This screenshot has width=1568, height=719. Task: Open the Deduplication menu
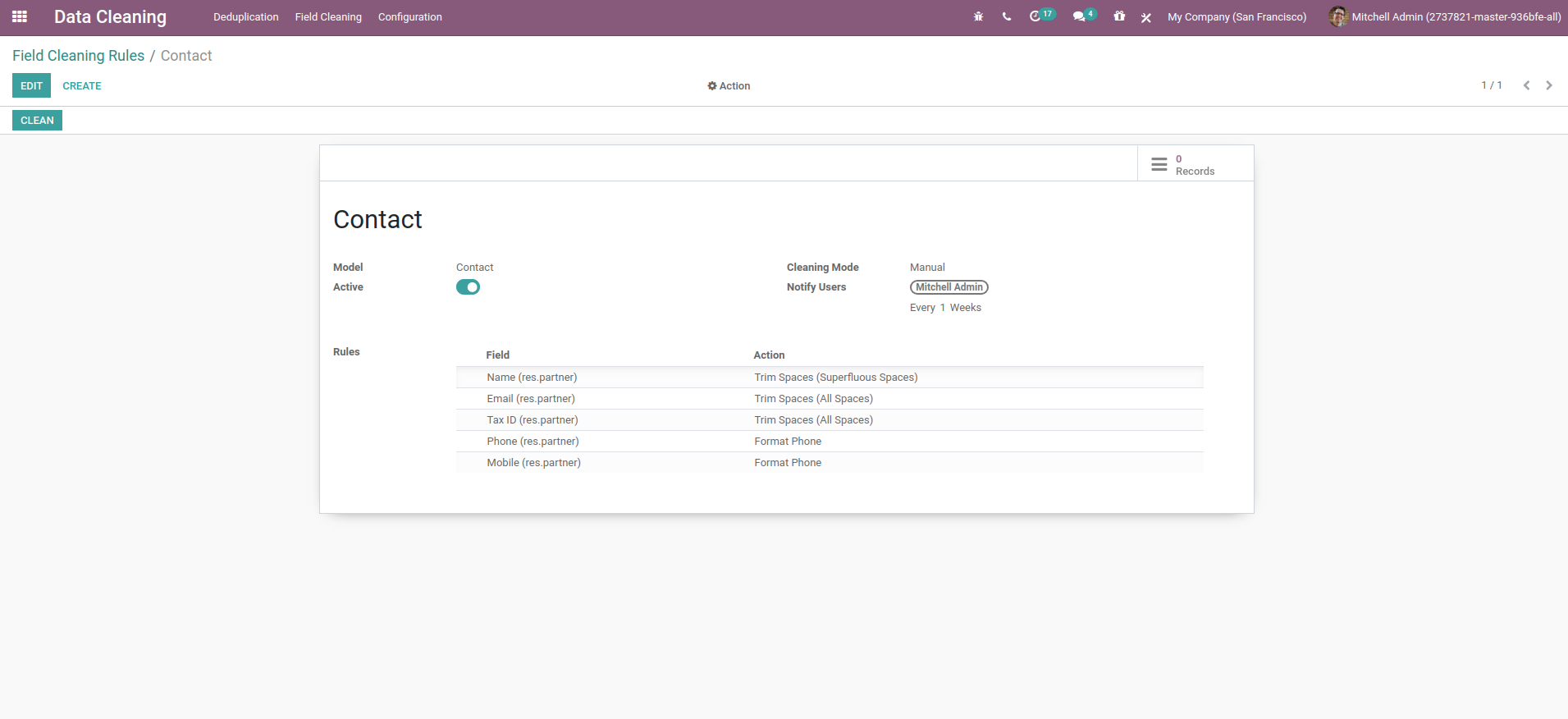coord(246,16)
